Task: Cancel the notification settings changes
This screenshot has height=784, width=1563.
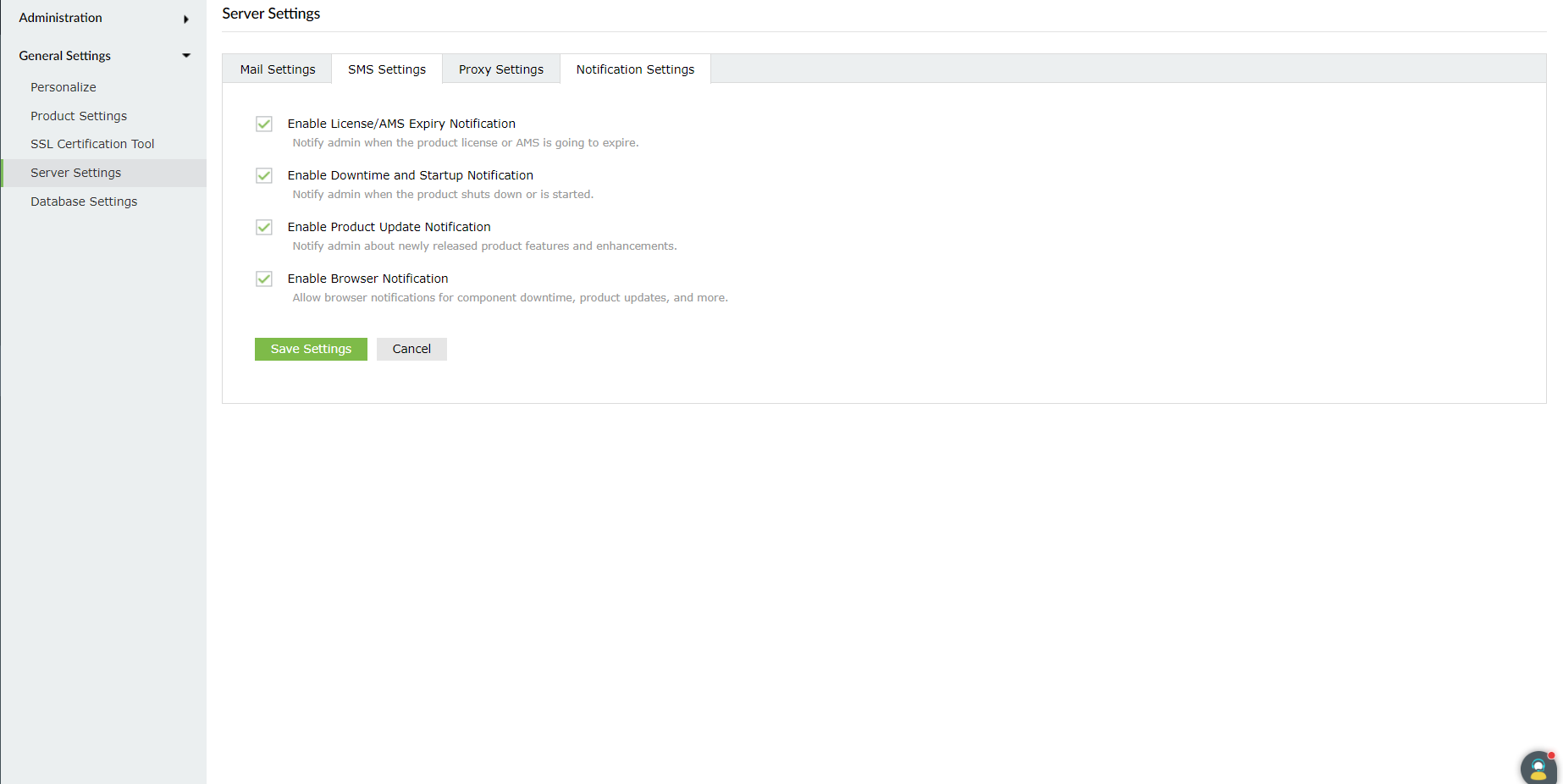Action: click(x=411, y=349)
